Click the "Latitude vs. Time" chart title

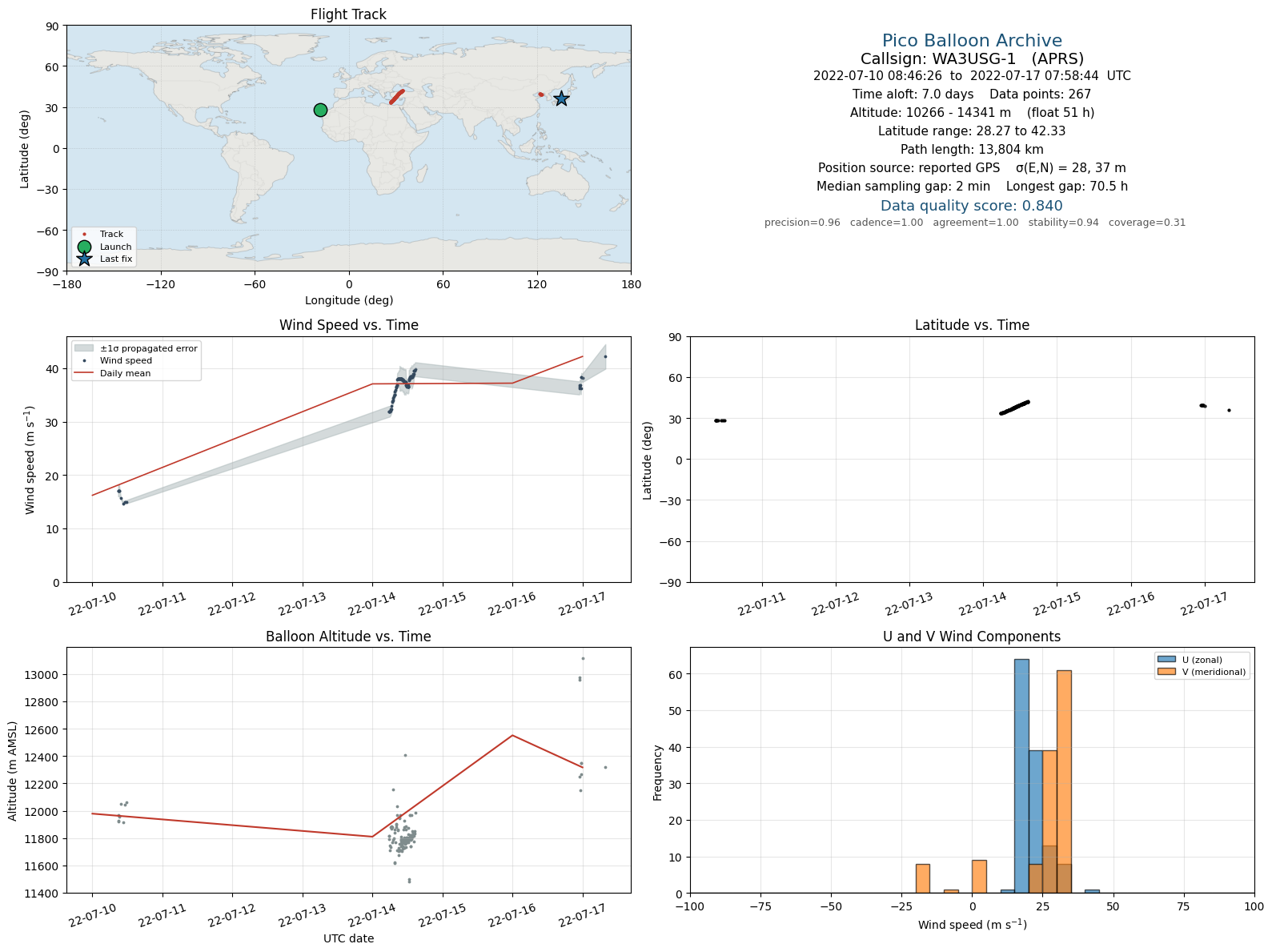pyautogui.click(x=972, y=325)
